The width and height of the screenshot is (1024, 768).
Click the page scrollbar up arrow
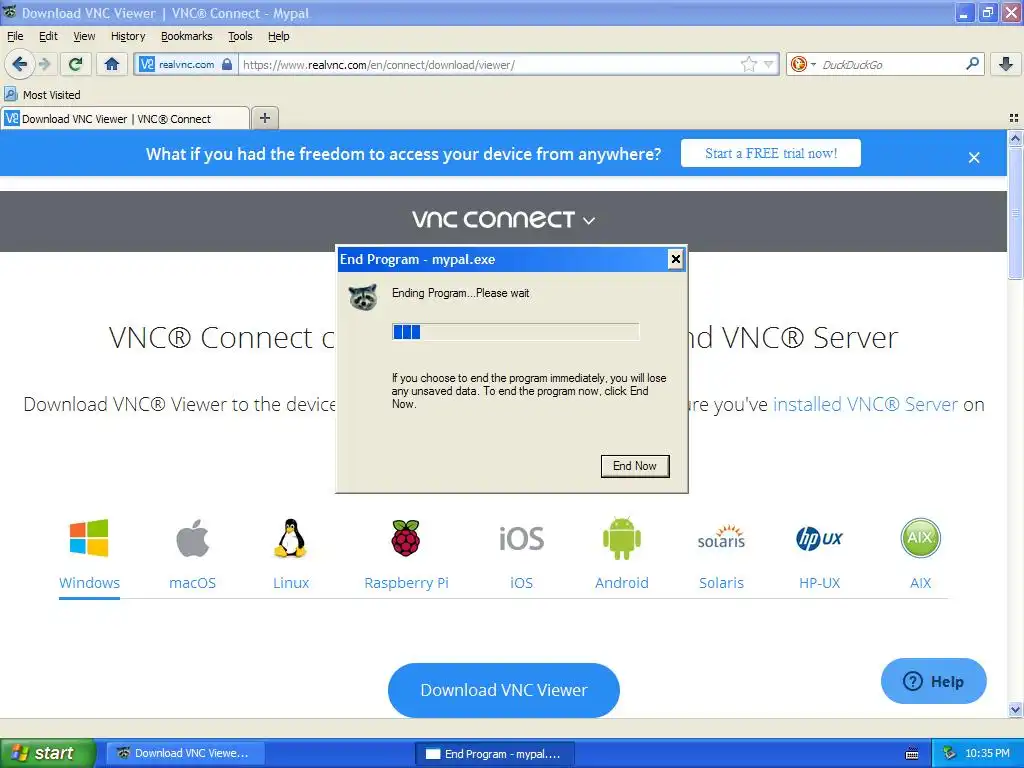1015,138
